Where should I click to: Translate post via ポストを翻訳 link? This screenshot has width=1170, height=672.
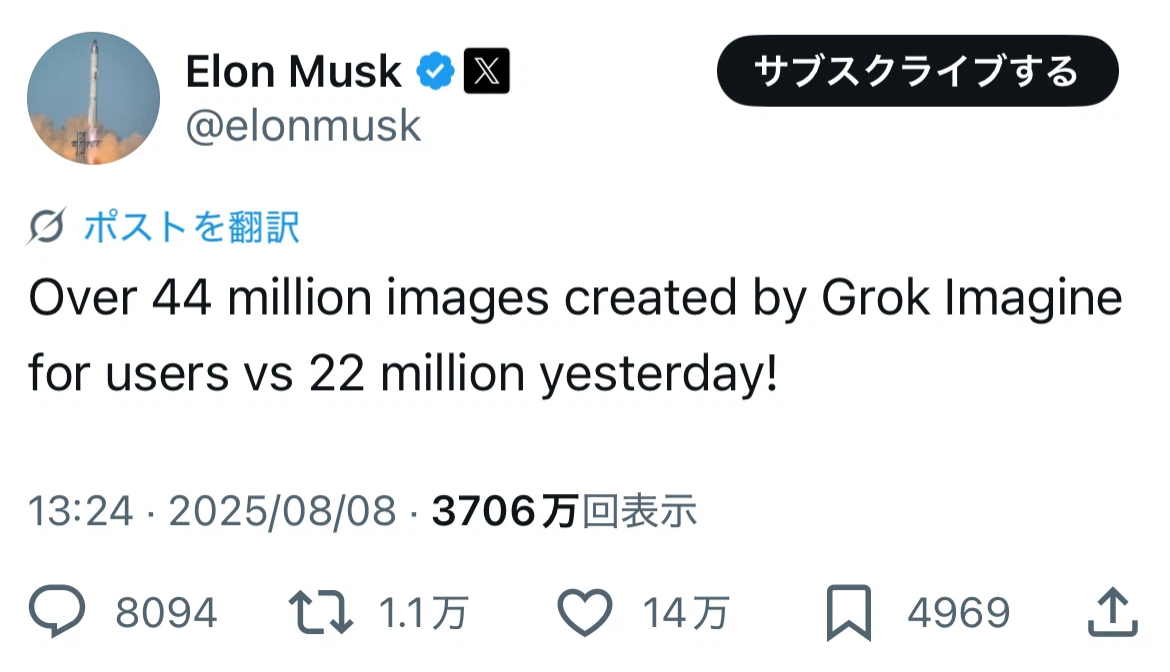click(x=191, y=228)
